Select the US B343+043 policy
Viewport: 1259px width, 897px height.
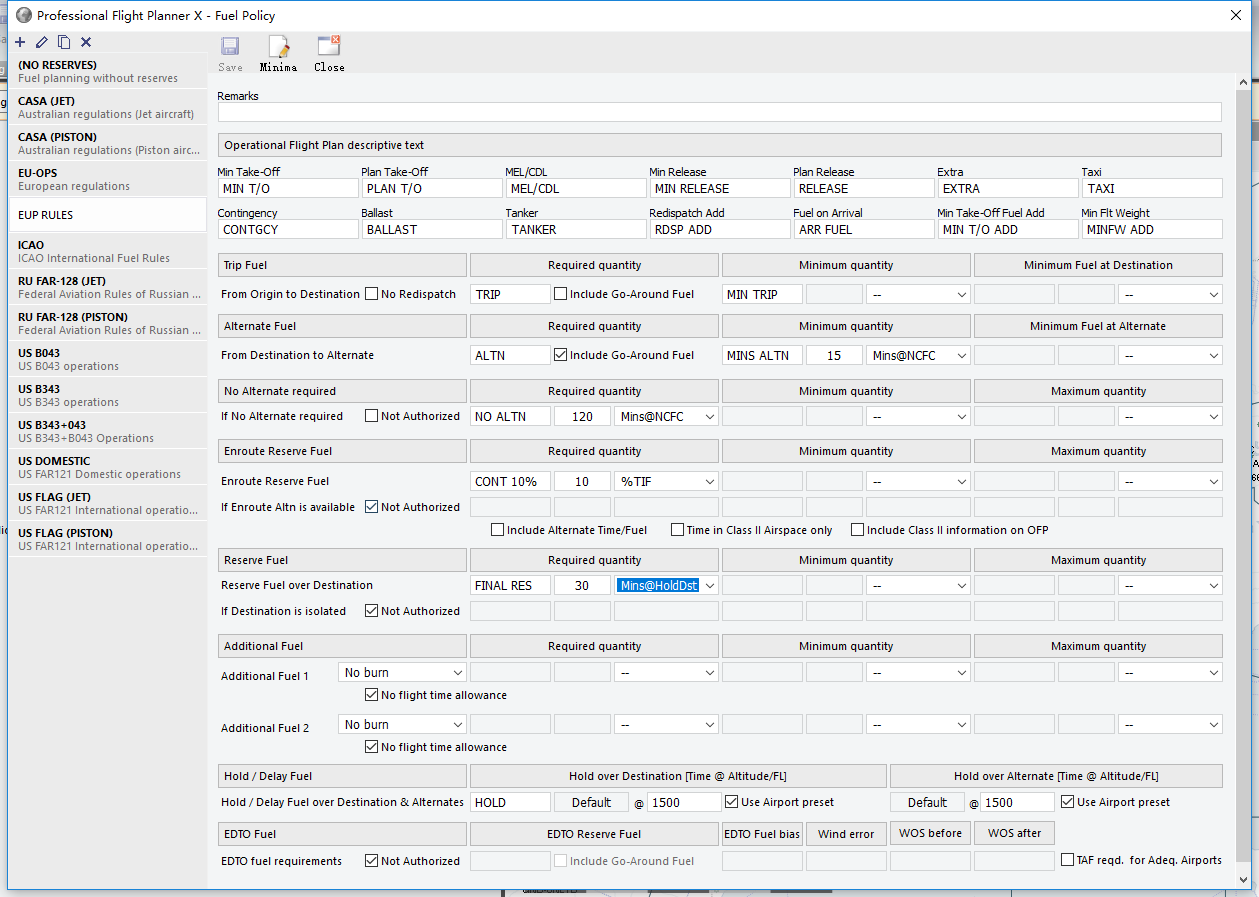pos(108,431)
